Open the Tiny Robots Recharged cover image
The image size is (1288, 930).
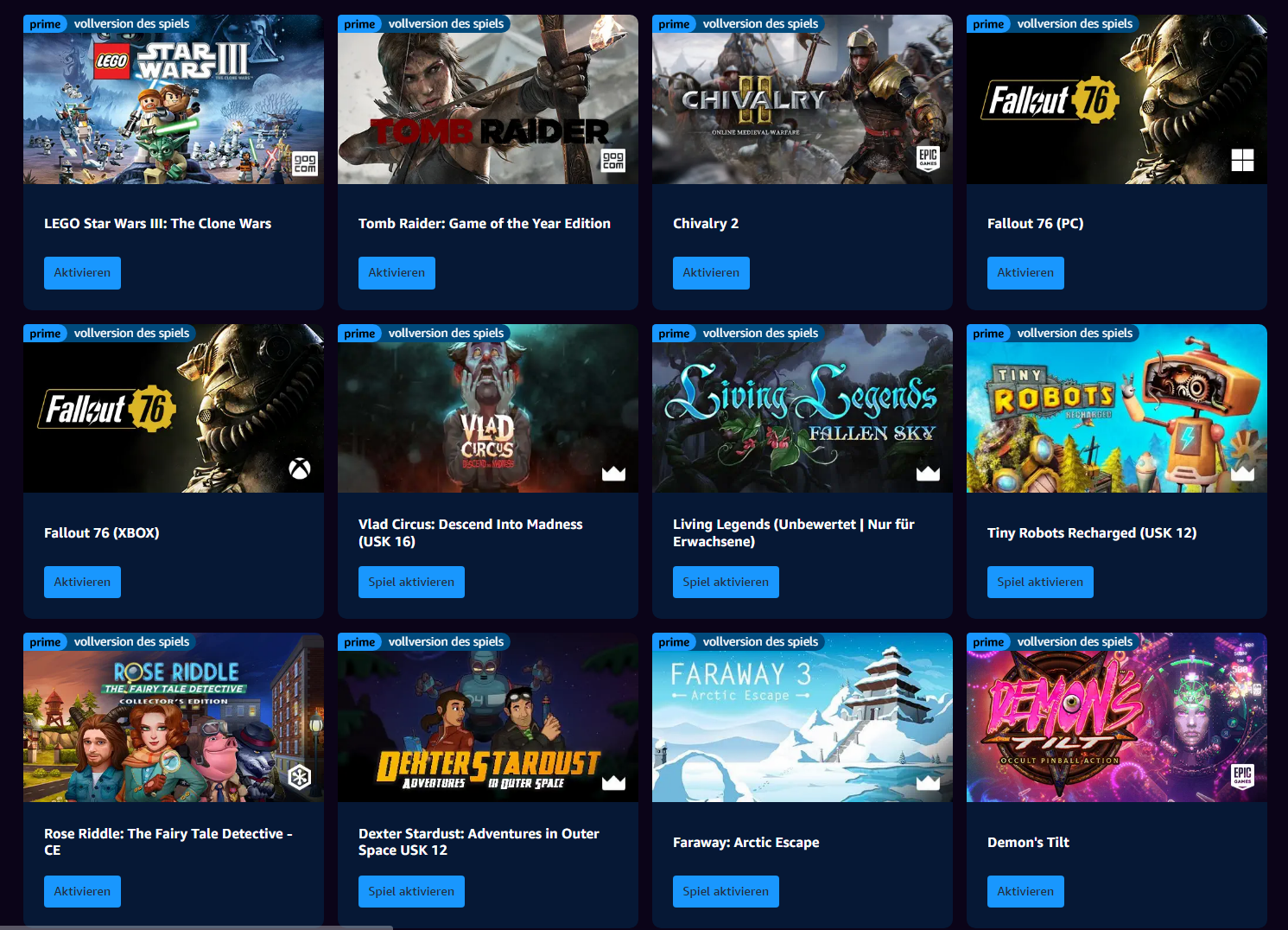tap(1117, 409)
